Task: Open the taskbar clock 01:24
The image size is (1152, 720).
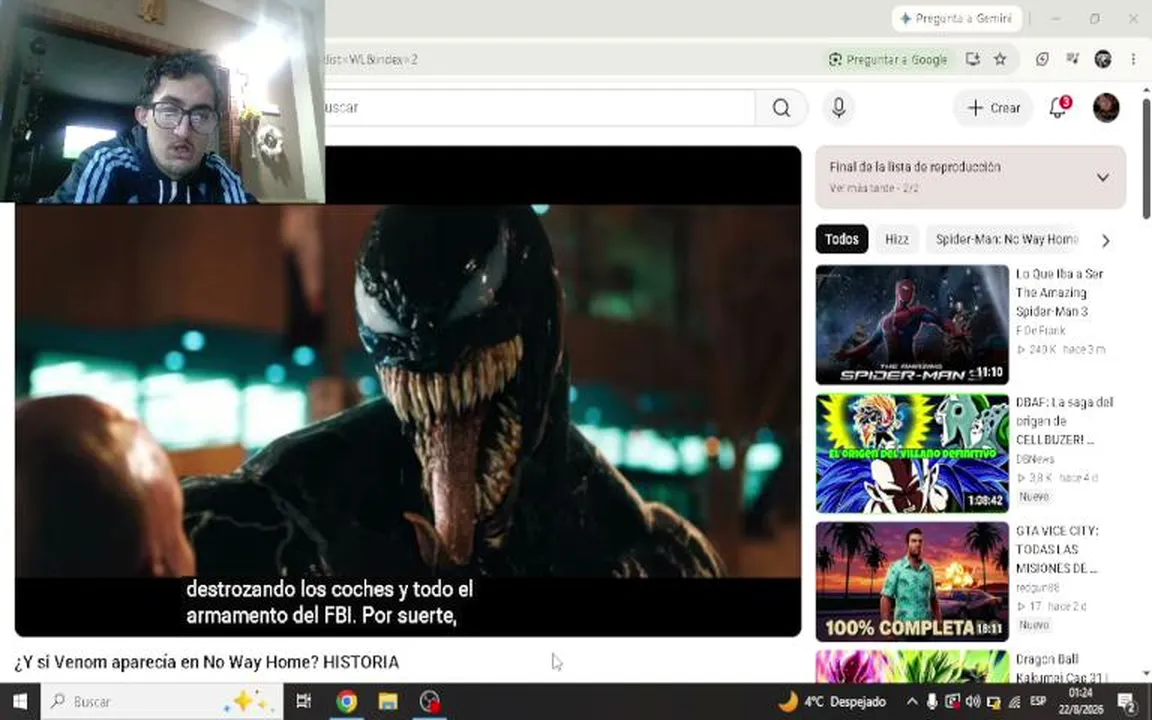Action: click(x=1081, y=702)
